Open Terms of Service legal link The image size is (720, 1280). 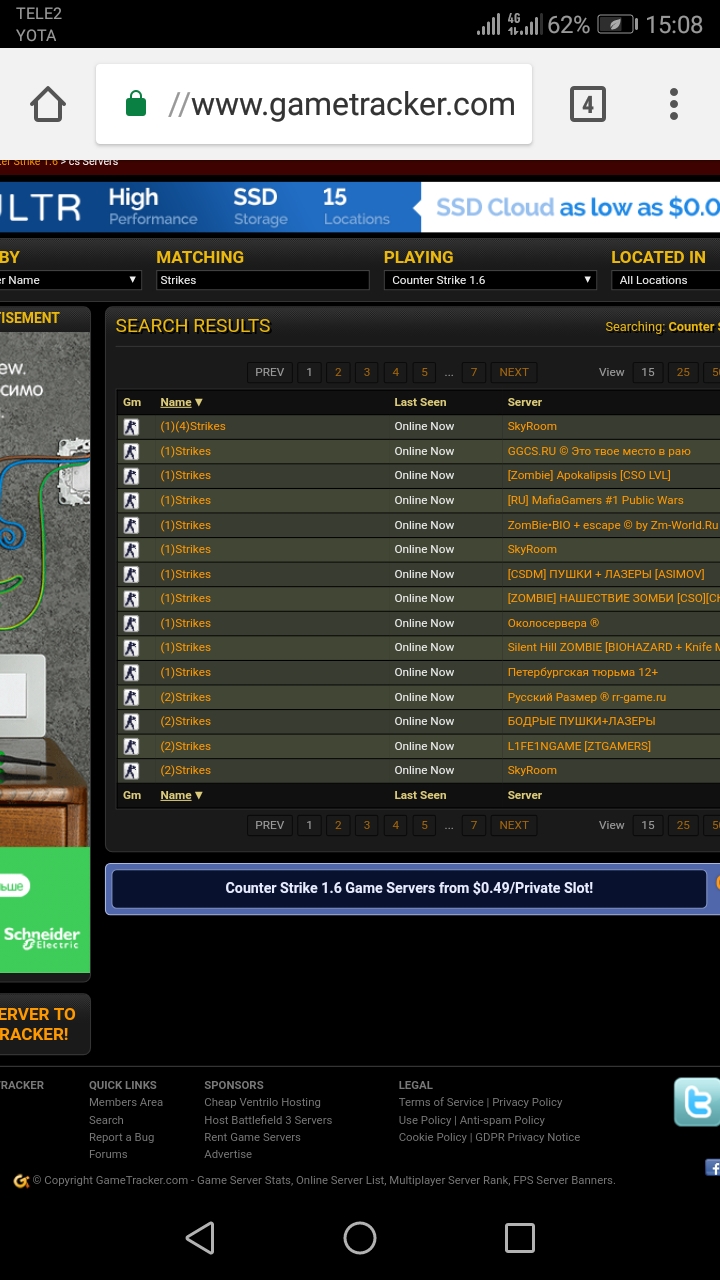click(x=441, y=1102)
